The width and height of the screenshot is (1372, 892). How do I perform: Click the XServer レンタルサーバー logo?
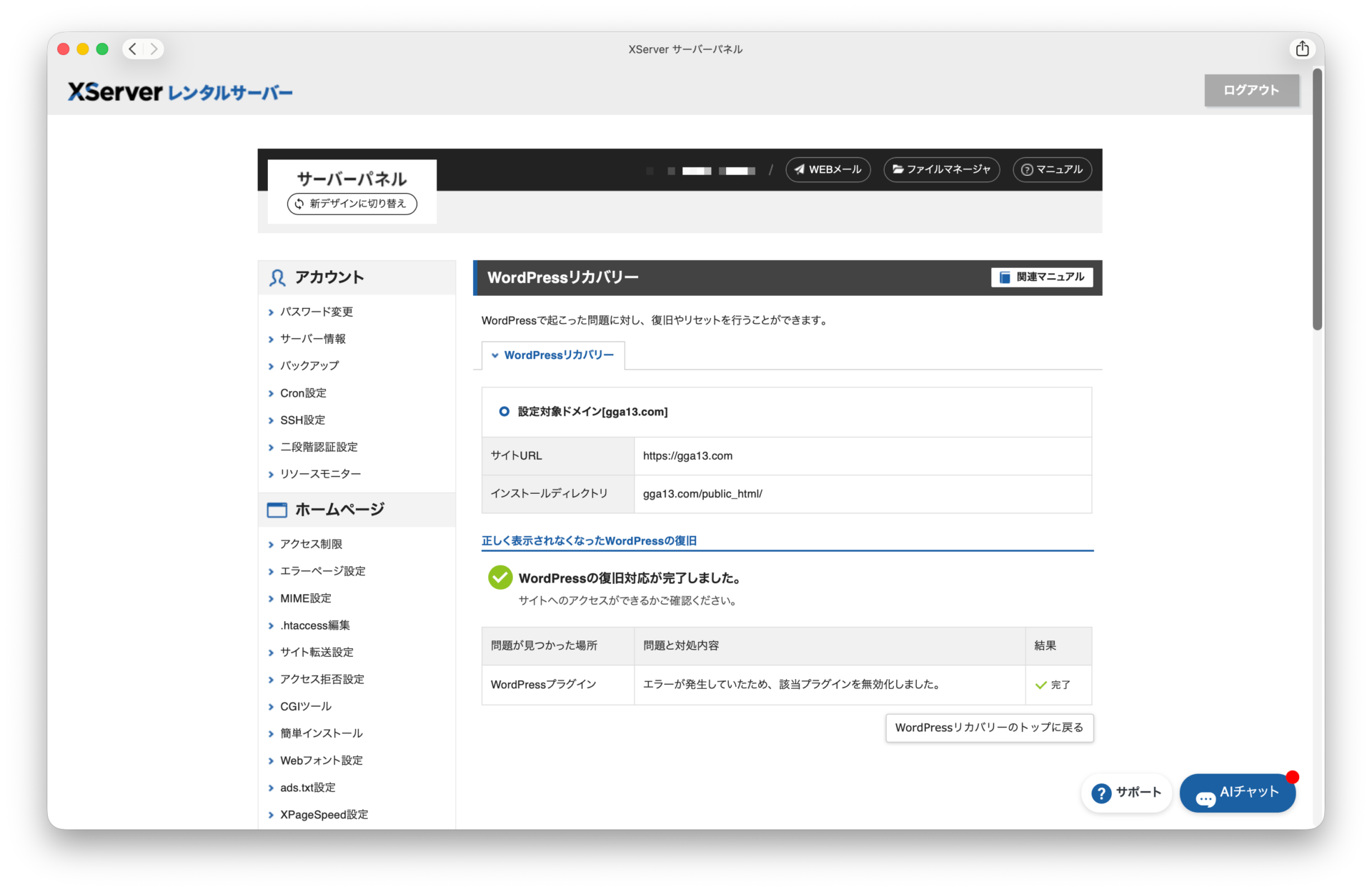(x=180, y=92)
